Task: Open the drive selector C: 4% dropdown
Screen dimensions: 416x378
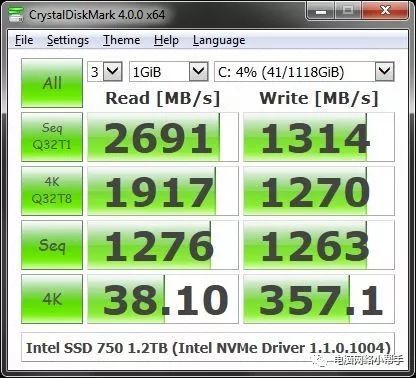Action: pyautogui.click(x=304, y=71)
